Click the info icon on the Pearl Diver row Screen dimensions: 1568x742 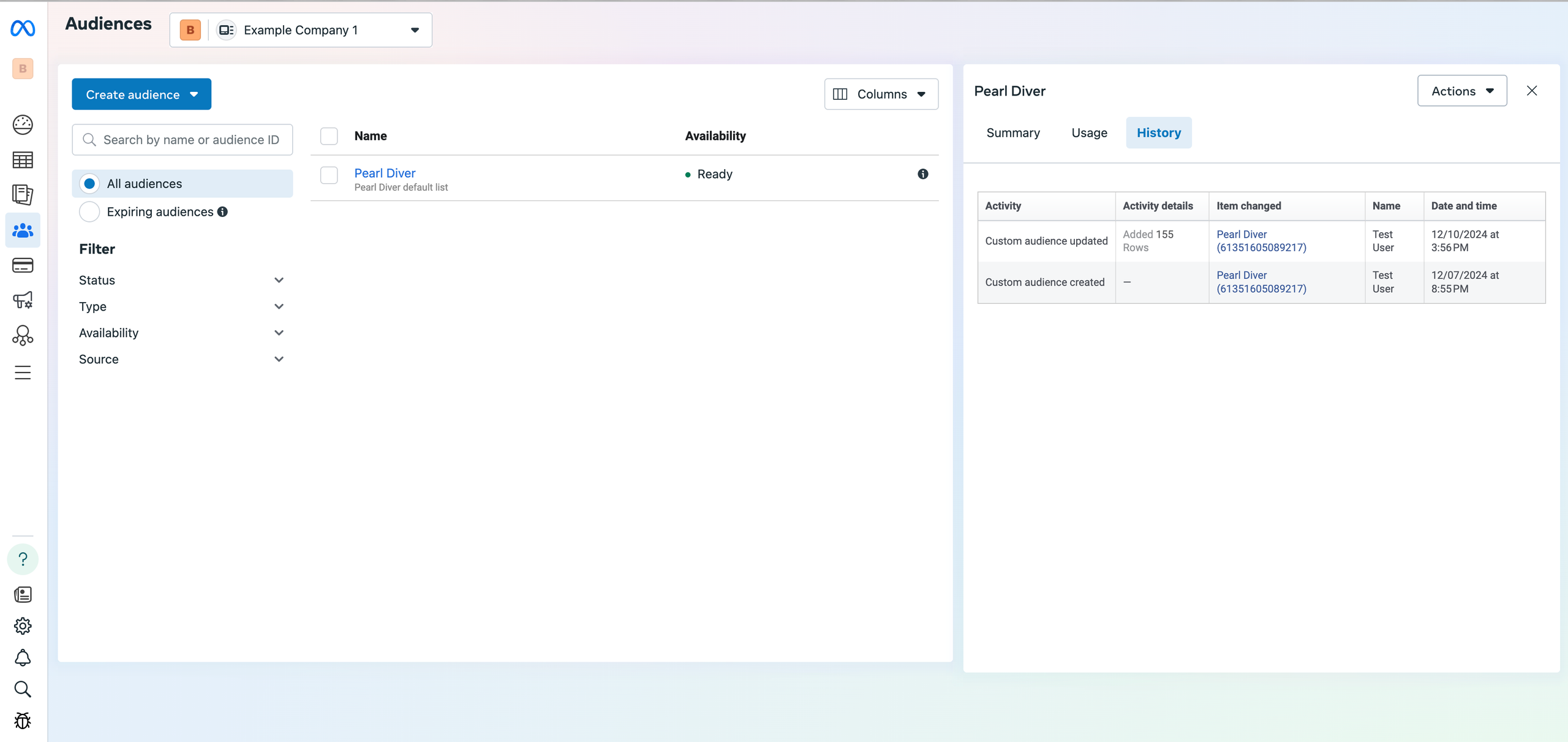[922, 174]
